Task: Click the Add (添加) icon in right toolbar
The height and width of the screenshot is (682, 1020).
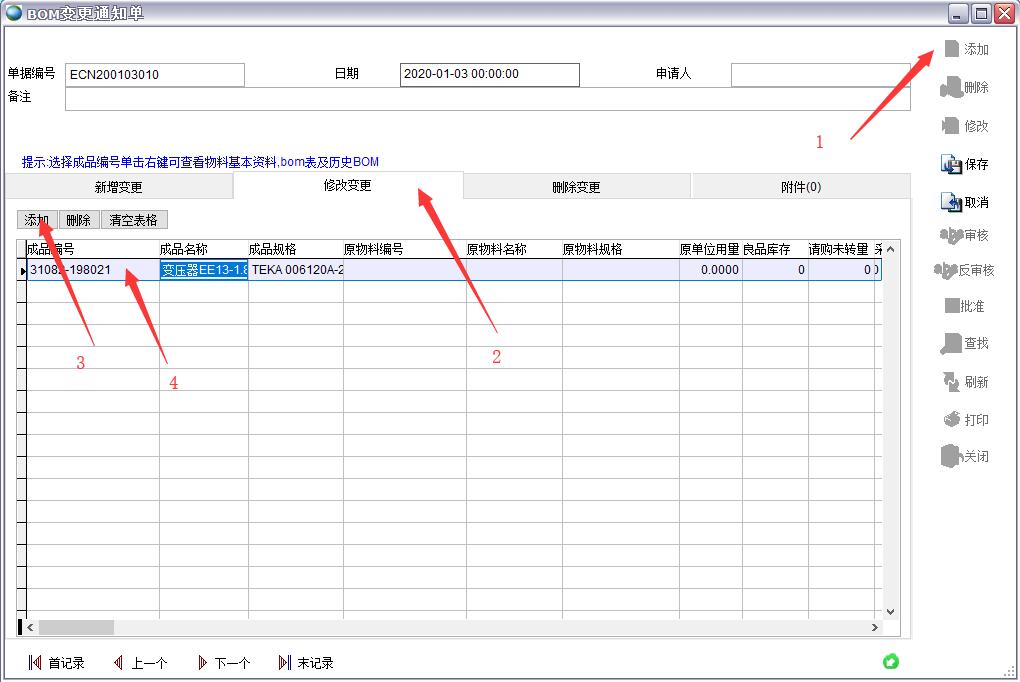Action: tap(951, 49)
